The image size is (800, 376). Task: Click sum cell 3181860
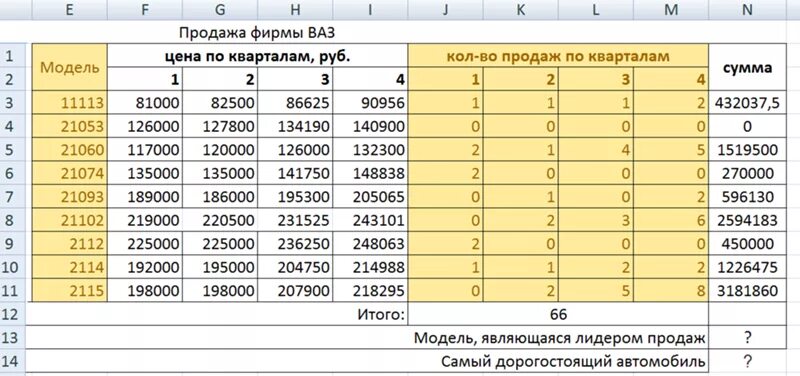(x=747, y=291)
